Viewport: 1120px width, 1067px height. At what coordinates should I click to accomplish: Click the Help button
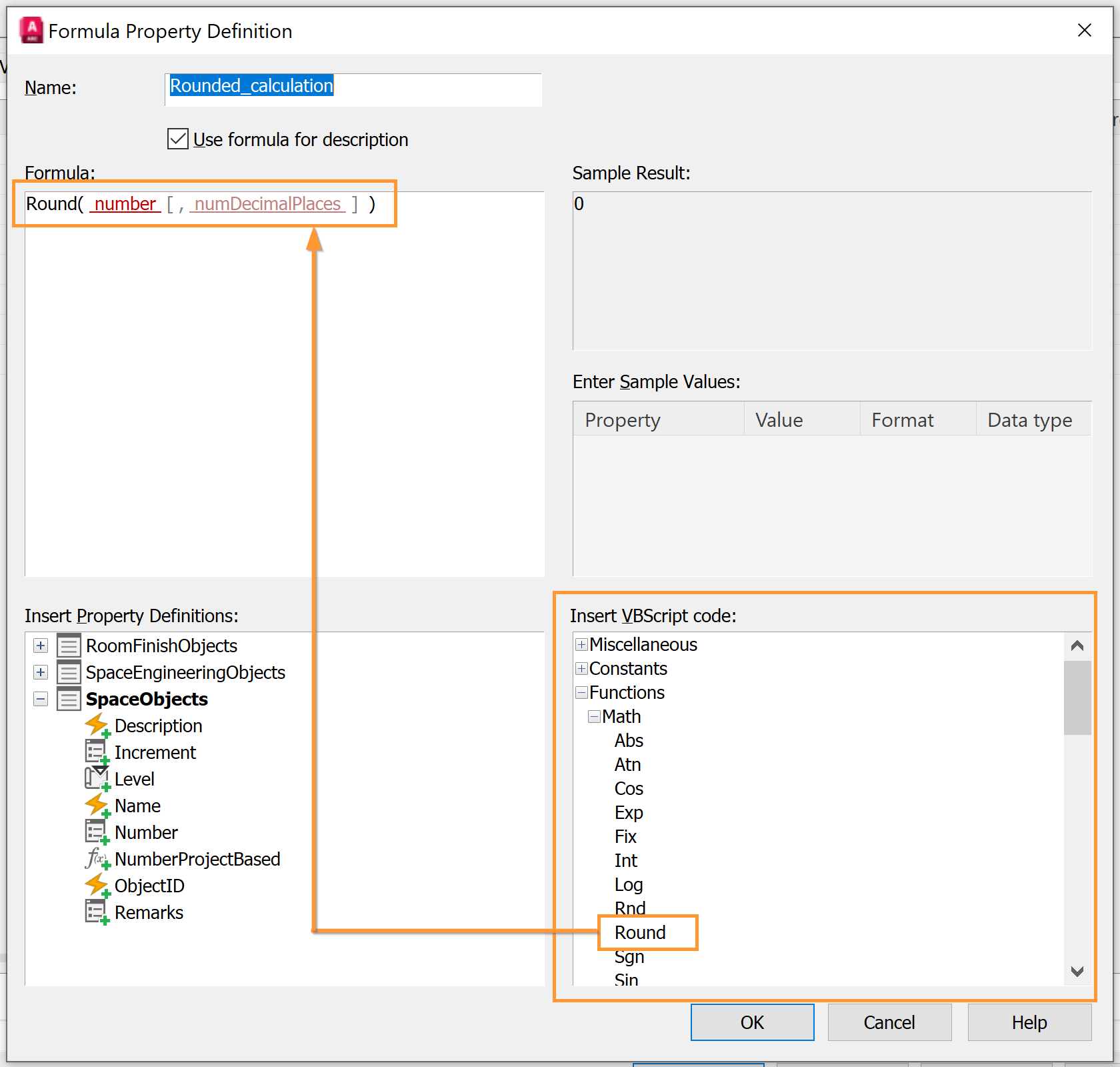click(1029, 1022)
